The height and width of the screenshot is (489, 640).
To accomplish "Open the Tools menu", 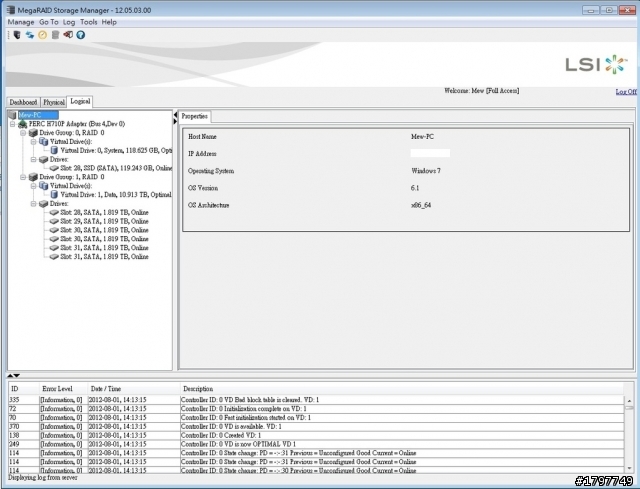I will point(89,22).
